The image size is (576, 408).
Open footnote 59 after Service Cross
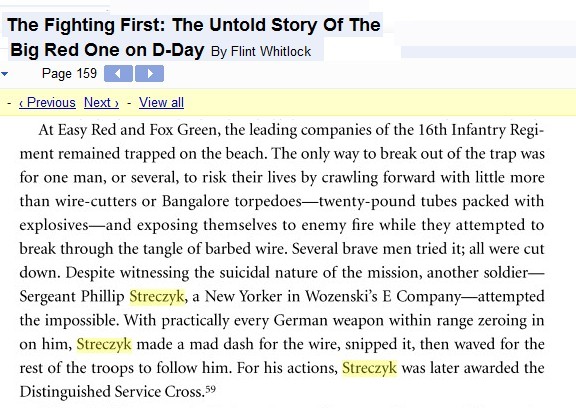pos(210,389)
